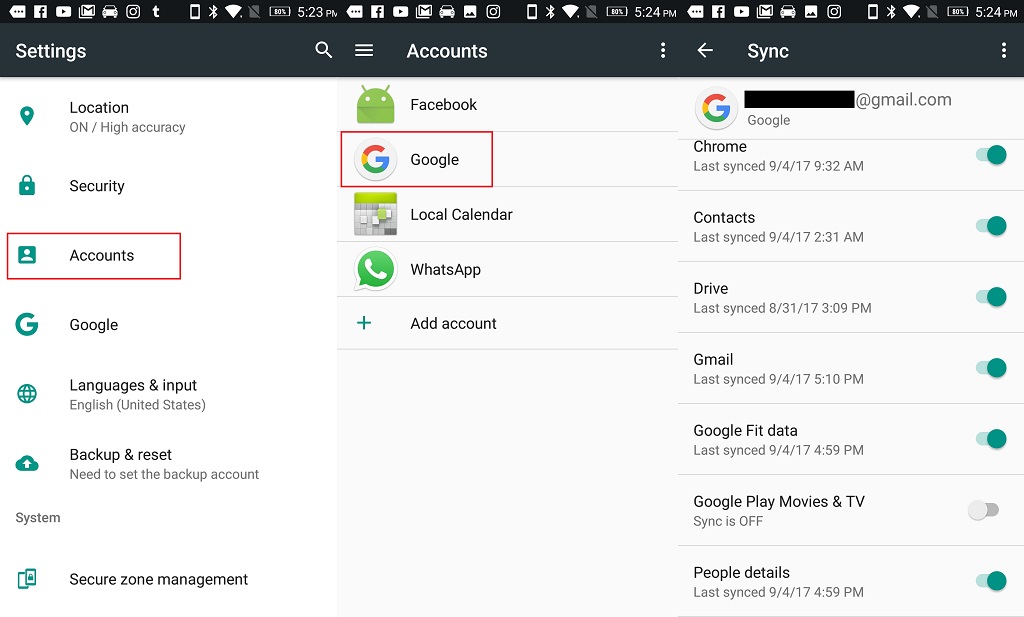This screenshot has width=1024, height=617.
Task: Open the hamburger menu in Settings
Action: [x=364, y=50]
